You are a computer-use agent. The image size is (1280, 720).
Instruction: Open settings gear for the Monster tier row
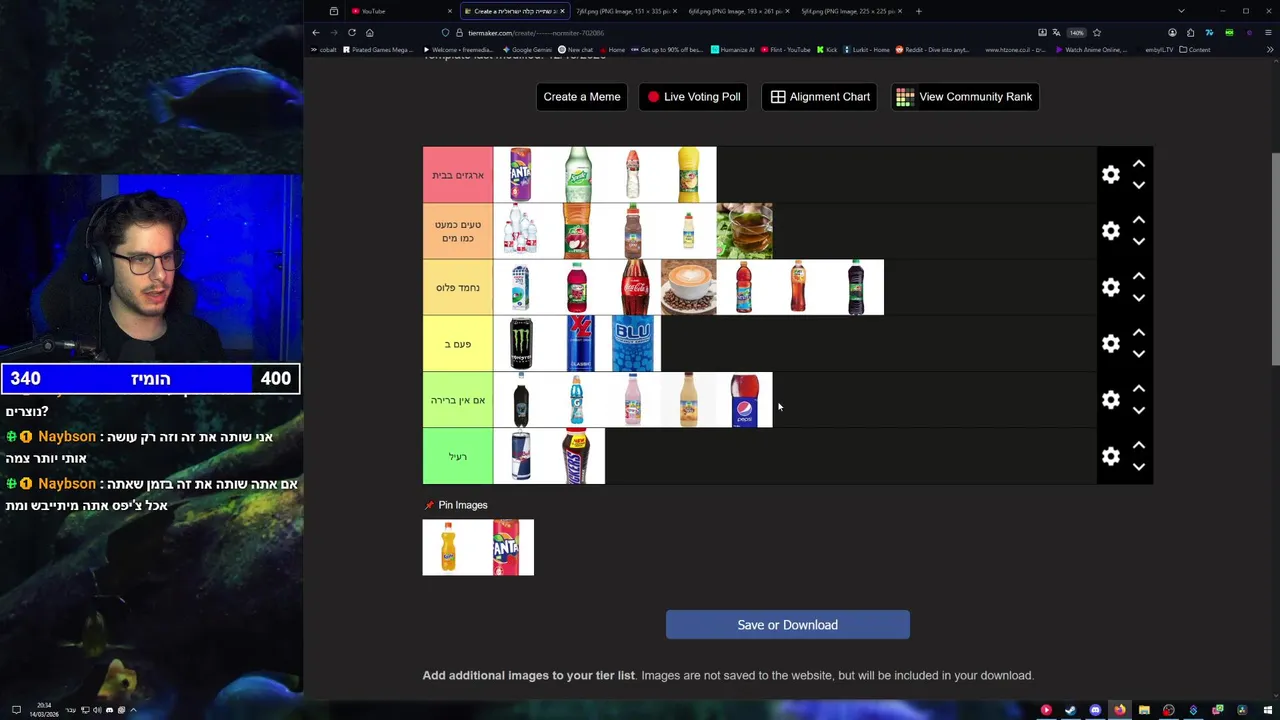[x=1111, y=344]
